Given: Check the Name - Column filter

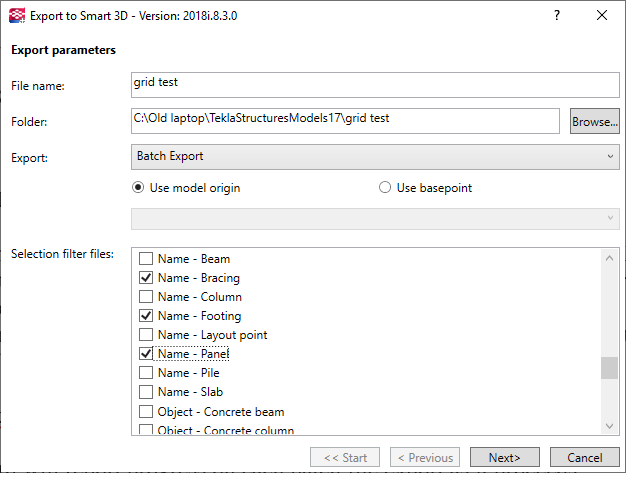Looking at the screenshot, I should [146, 297].
